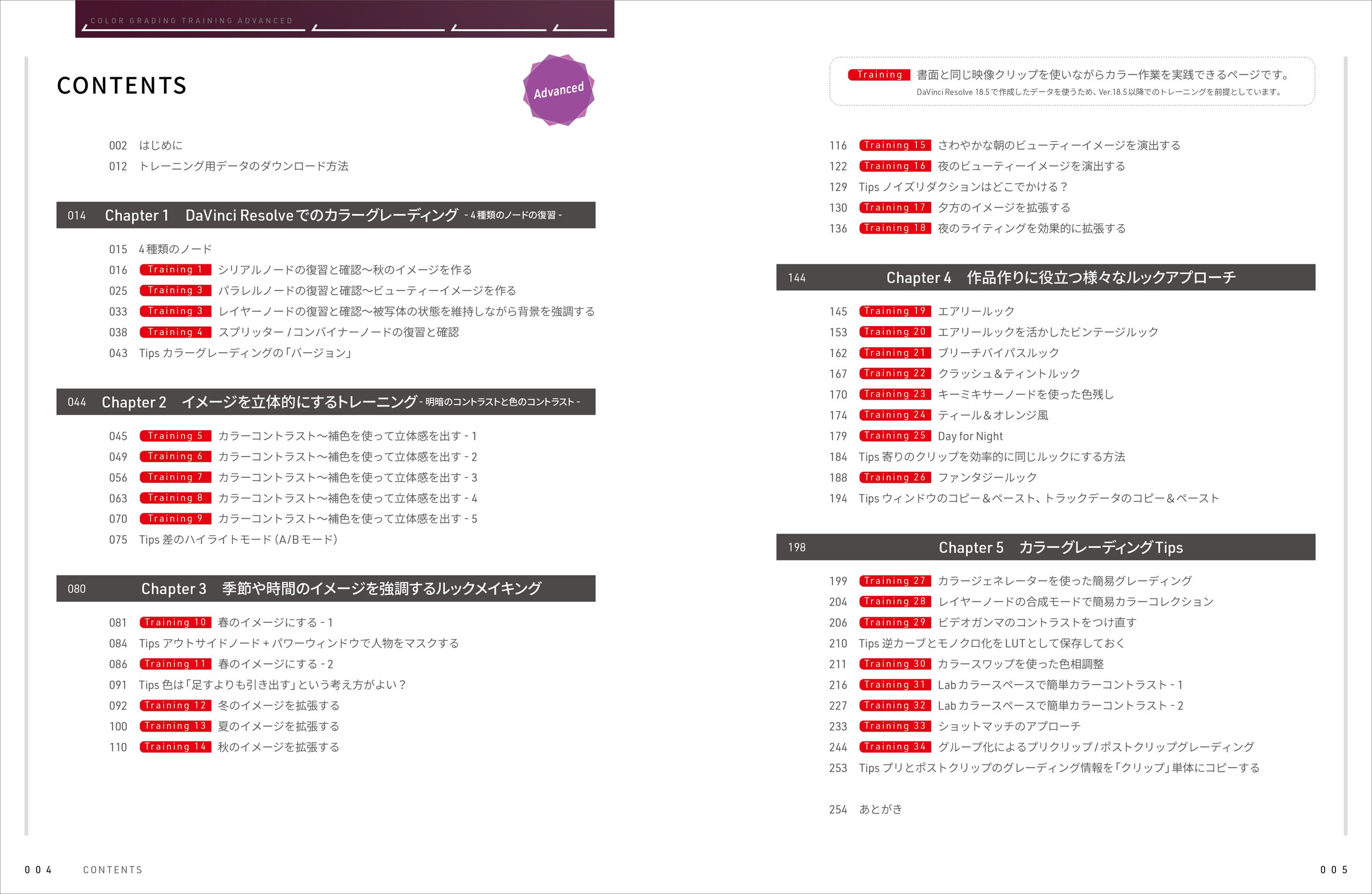This screenshot has height=894, width=1372.
Task: Click 夜のビューティーイメージを演出する entry
Action: 977,166
